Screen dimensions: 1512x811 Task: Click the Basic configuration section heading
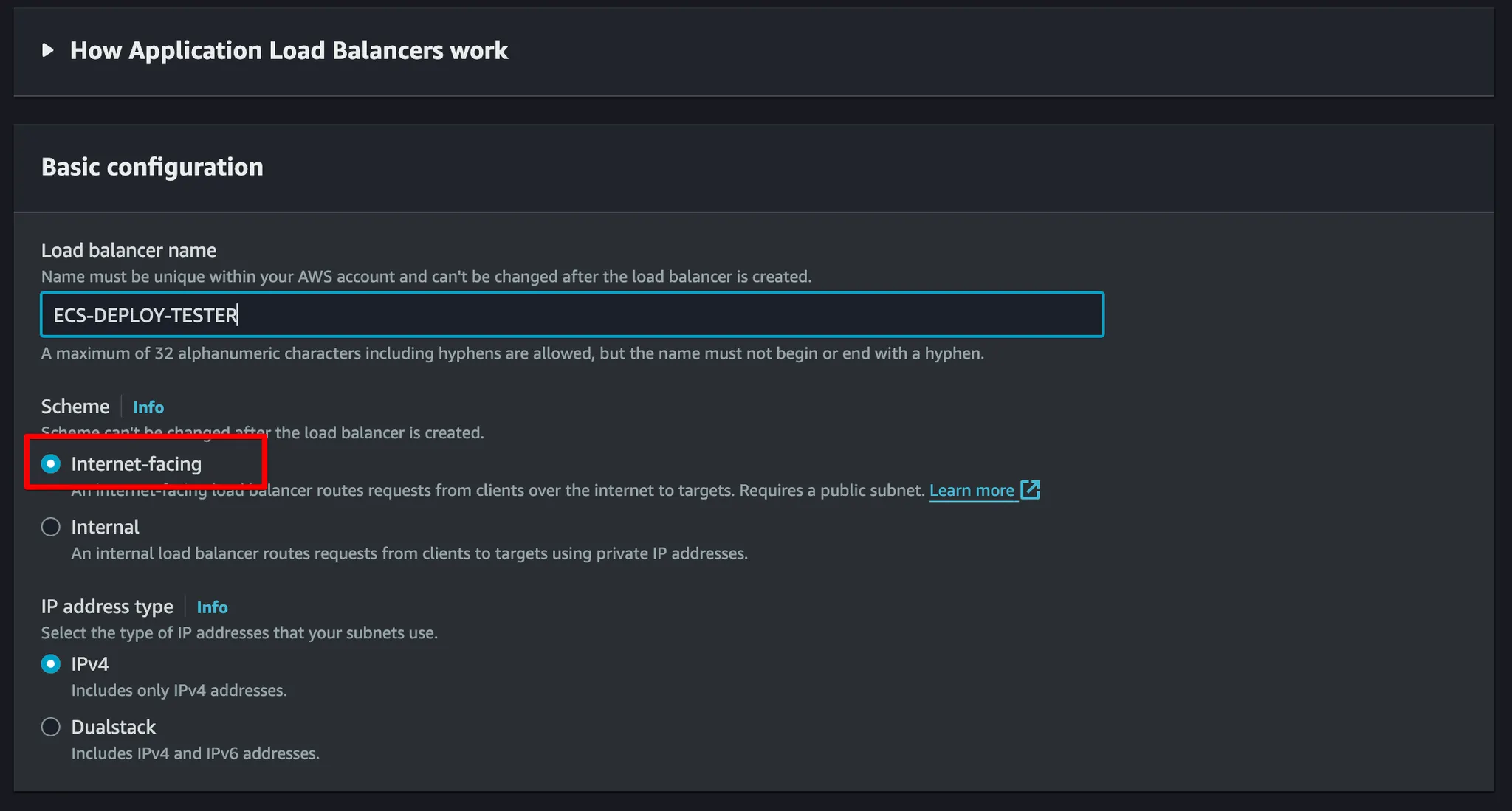coord(152,167)
